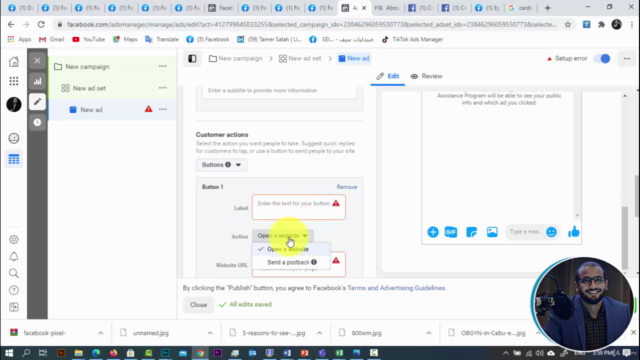The width and height of the screenshot is (640, 360).
Task: Click the GIF icon in Messenger preview
Action: 451,232
